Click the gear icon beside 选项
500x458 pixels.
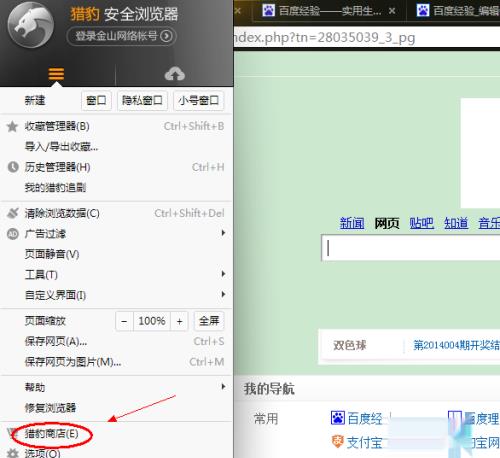click(x=13, y=453)
